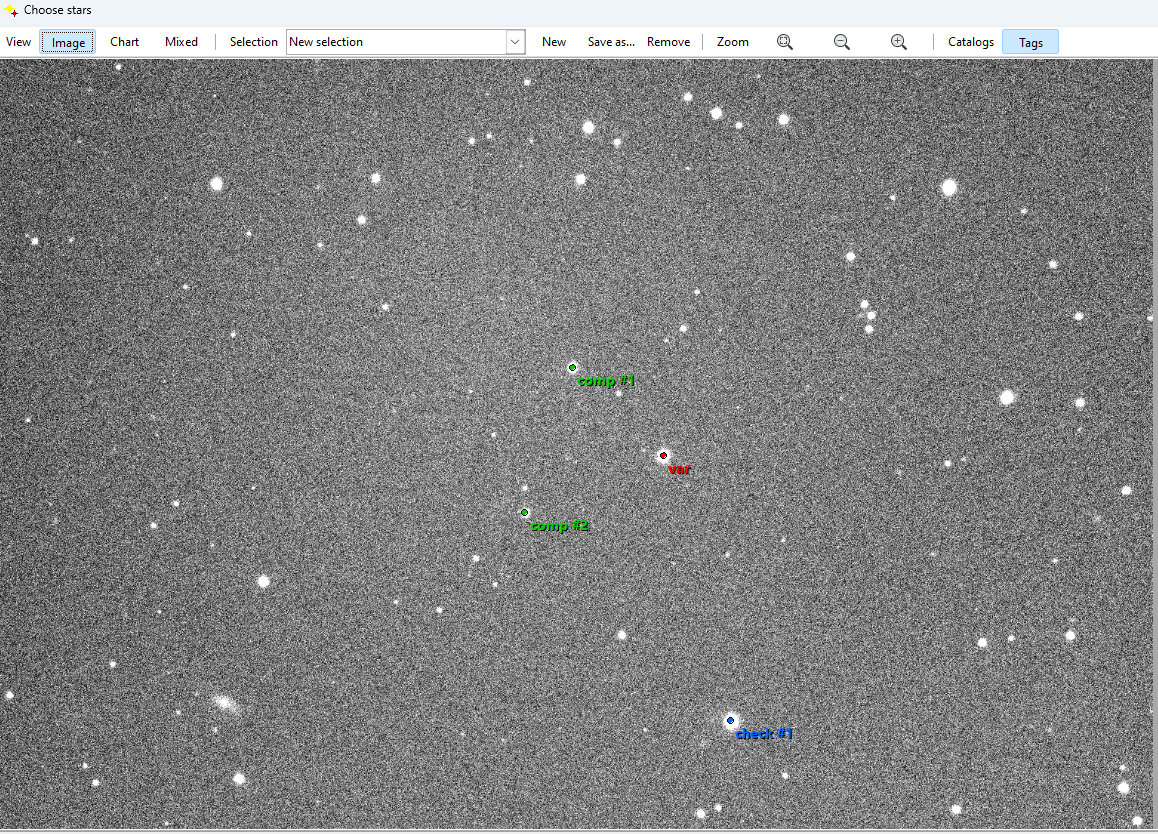Image resolution: width=1158 pixels, height=834 pixels.
Task: Click Save as... to save the selection
Action: (611, 42)
